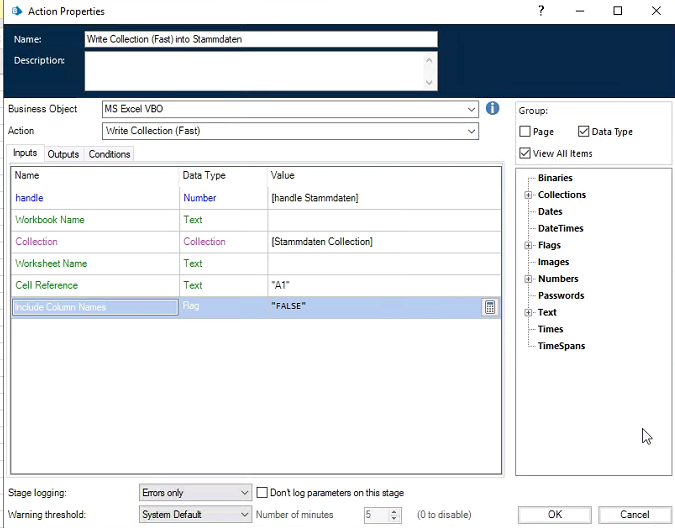Open the Business Object dropdown
This screenshot has width=675, height=528.
tap(471, 109)
